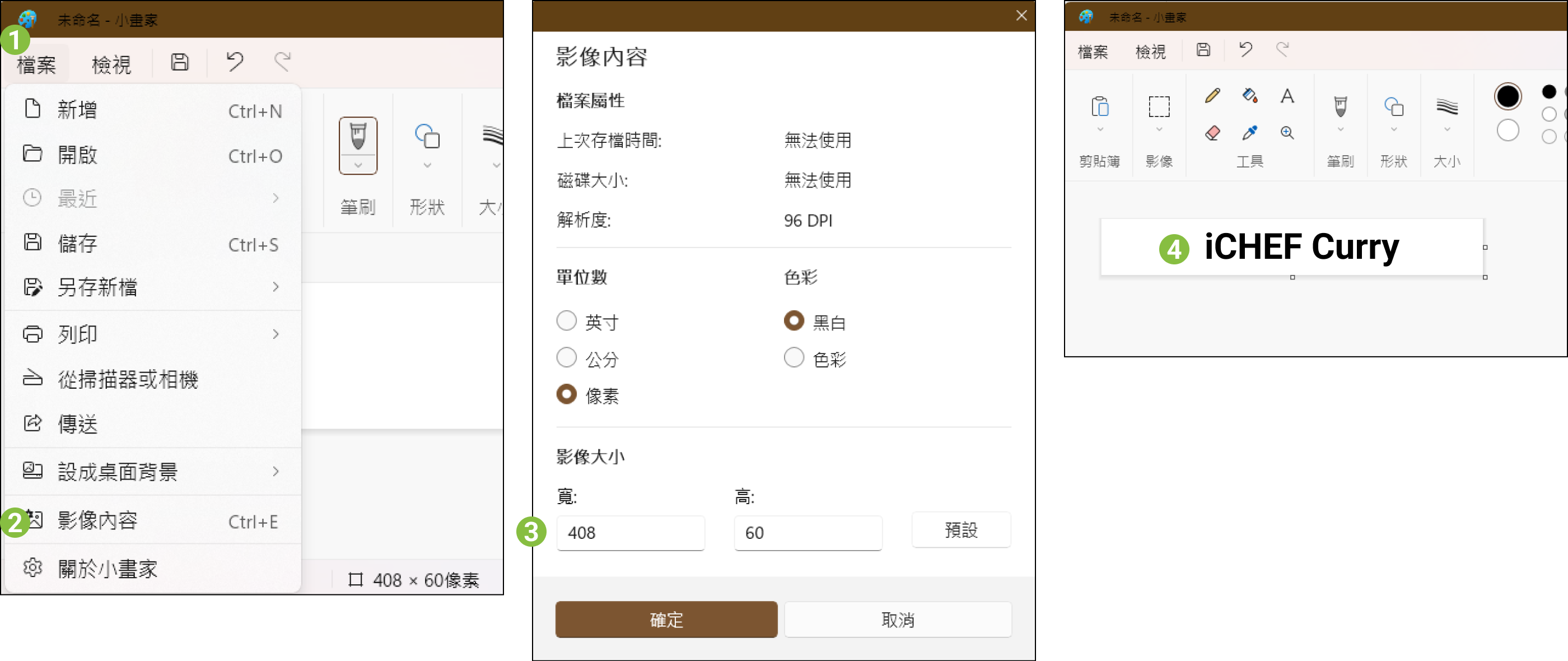The width and height of the screenshot is (1568, 661).
Task: Select the Pencil tool in right window
Action: [x=1212, y=96]
